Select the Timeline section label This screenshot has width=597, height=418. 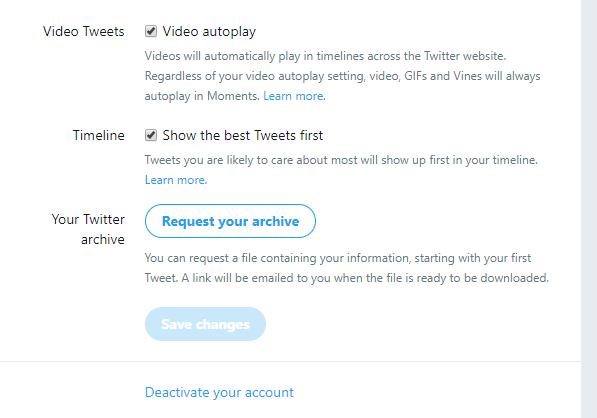click(x=99, y=135)
